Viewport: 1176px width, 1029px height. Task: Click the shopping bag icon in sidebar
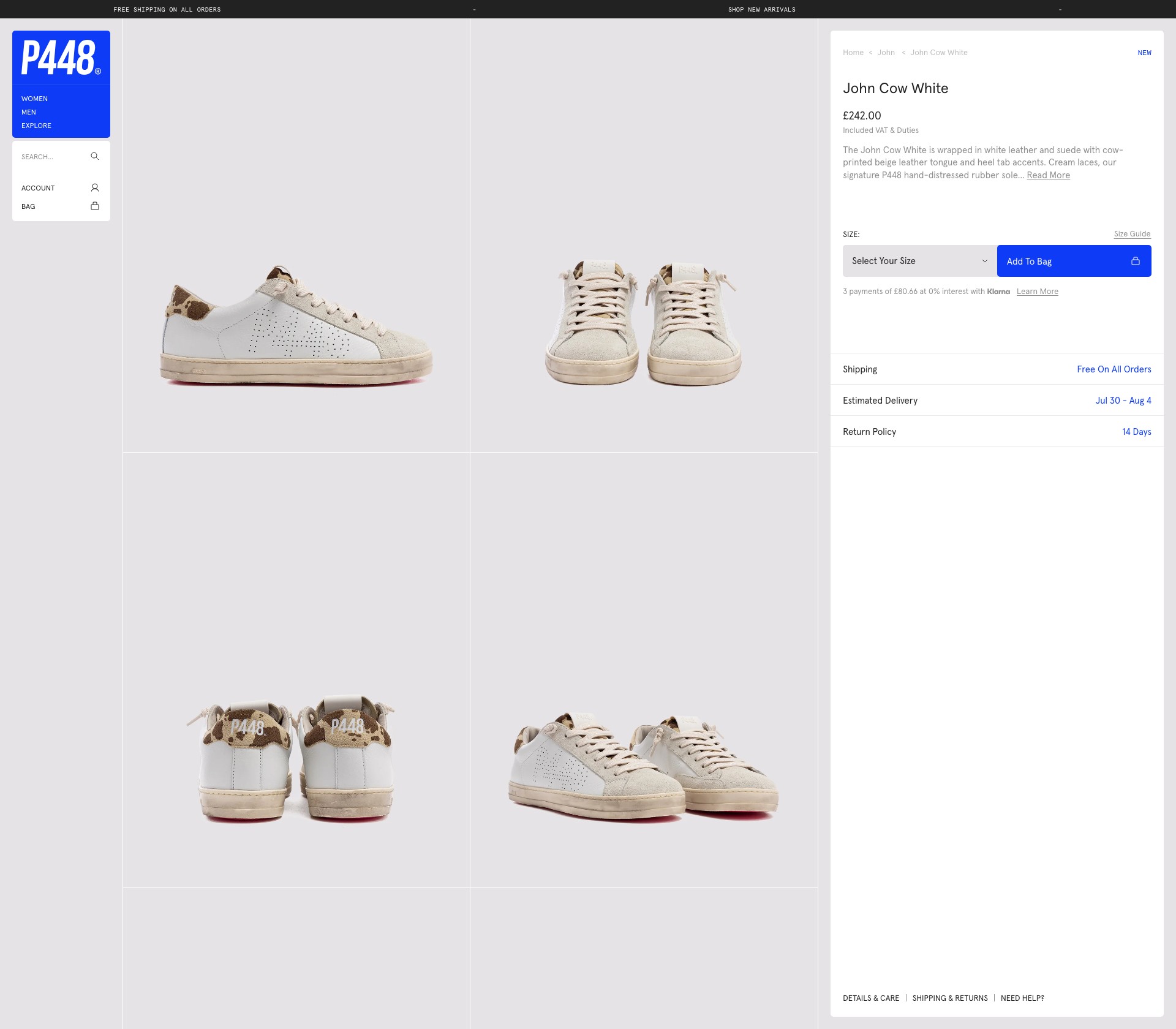point(95,206)
